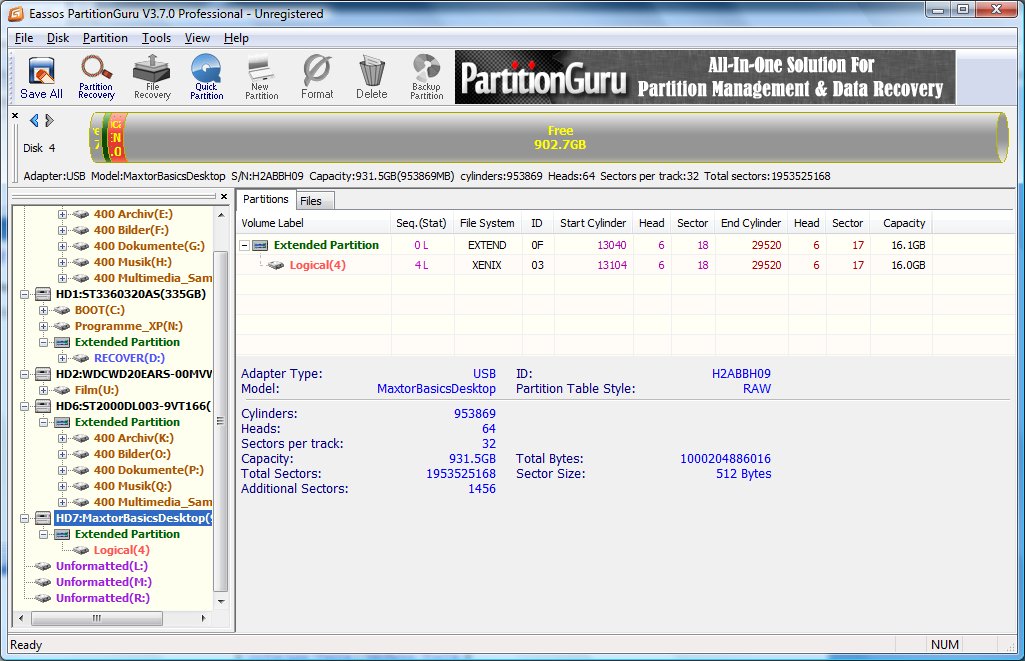The image size is (1025, 661).
Task: Click the Save All toolbar icon
Action: [41, 77]
